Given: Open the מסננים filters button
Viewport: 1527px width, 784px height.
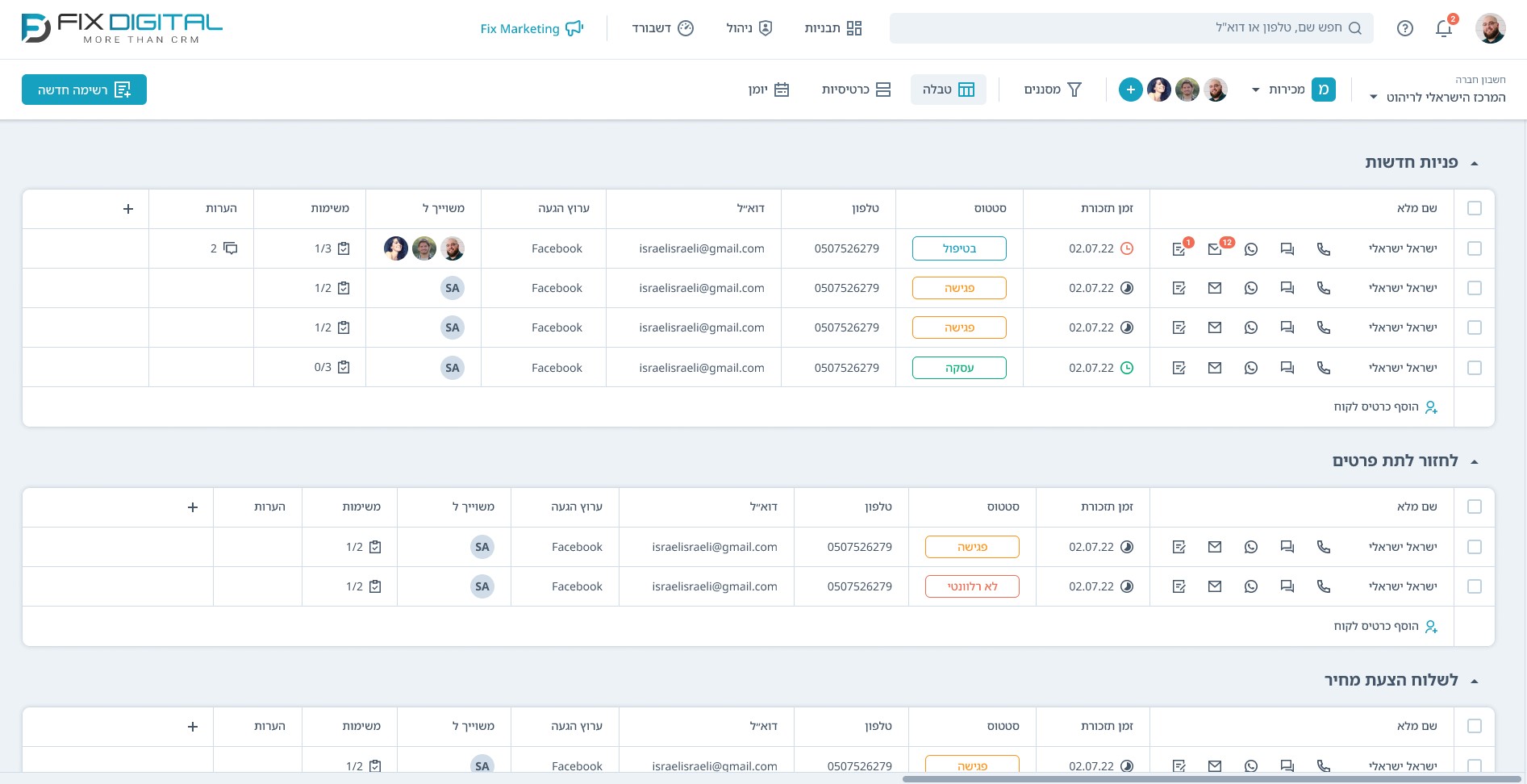Looking at the screenshot, I should coord(1053,90).
